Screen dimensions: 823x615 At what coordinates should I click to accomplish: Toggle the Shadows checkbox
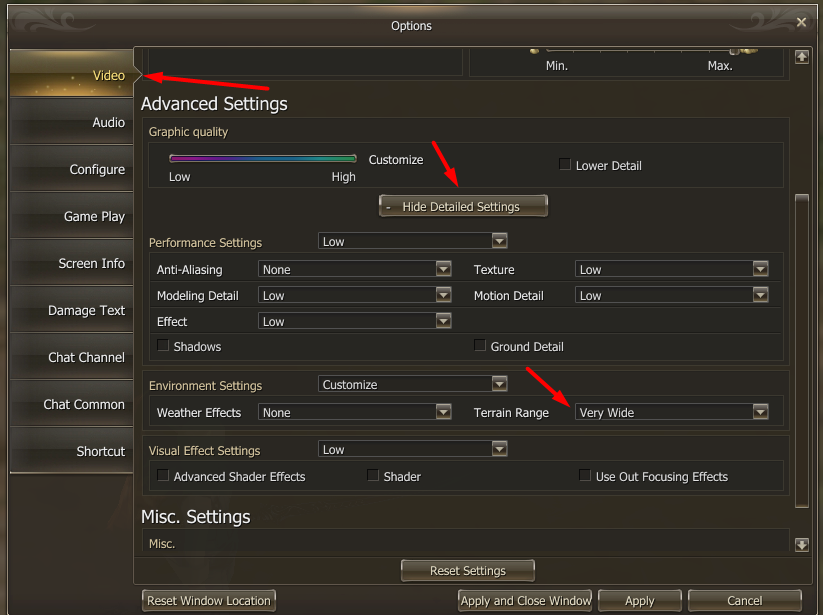pos(163,345)
